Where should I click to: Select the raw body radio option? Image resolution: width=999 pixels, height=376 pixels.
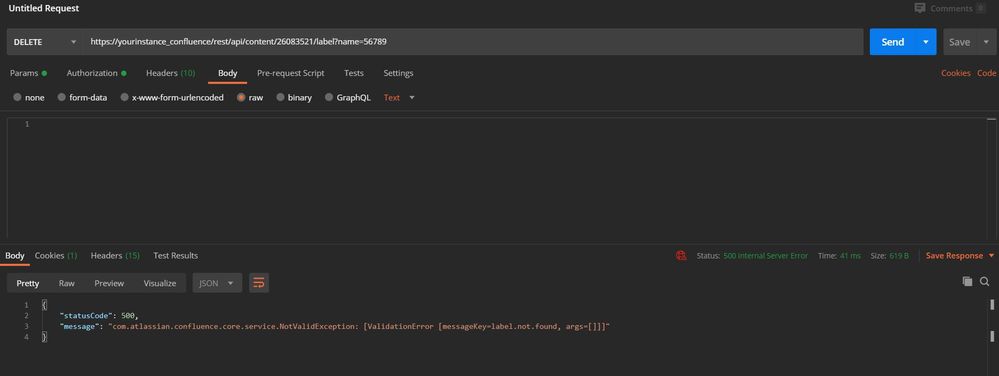(241, 98)
